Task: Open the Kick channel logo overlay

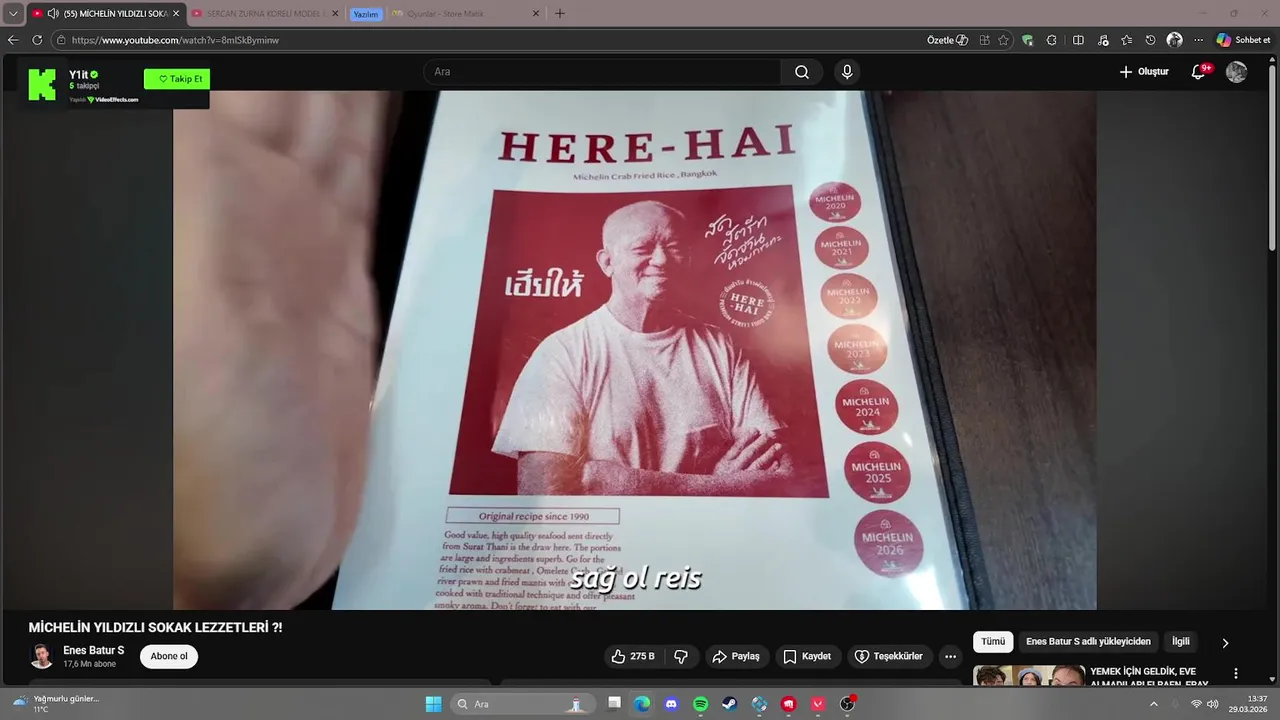Action: click(43, 85)
